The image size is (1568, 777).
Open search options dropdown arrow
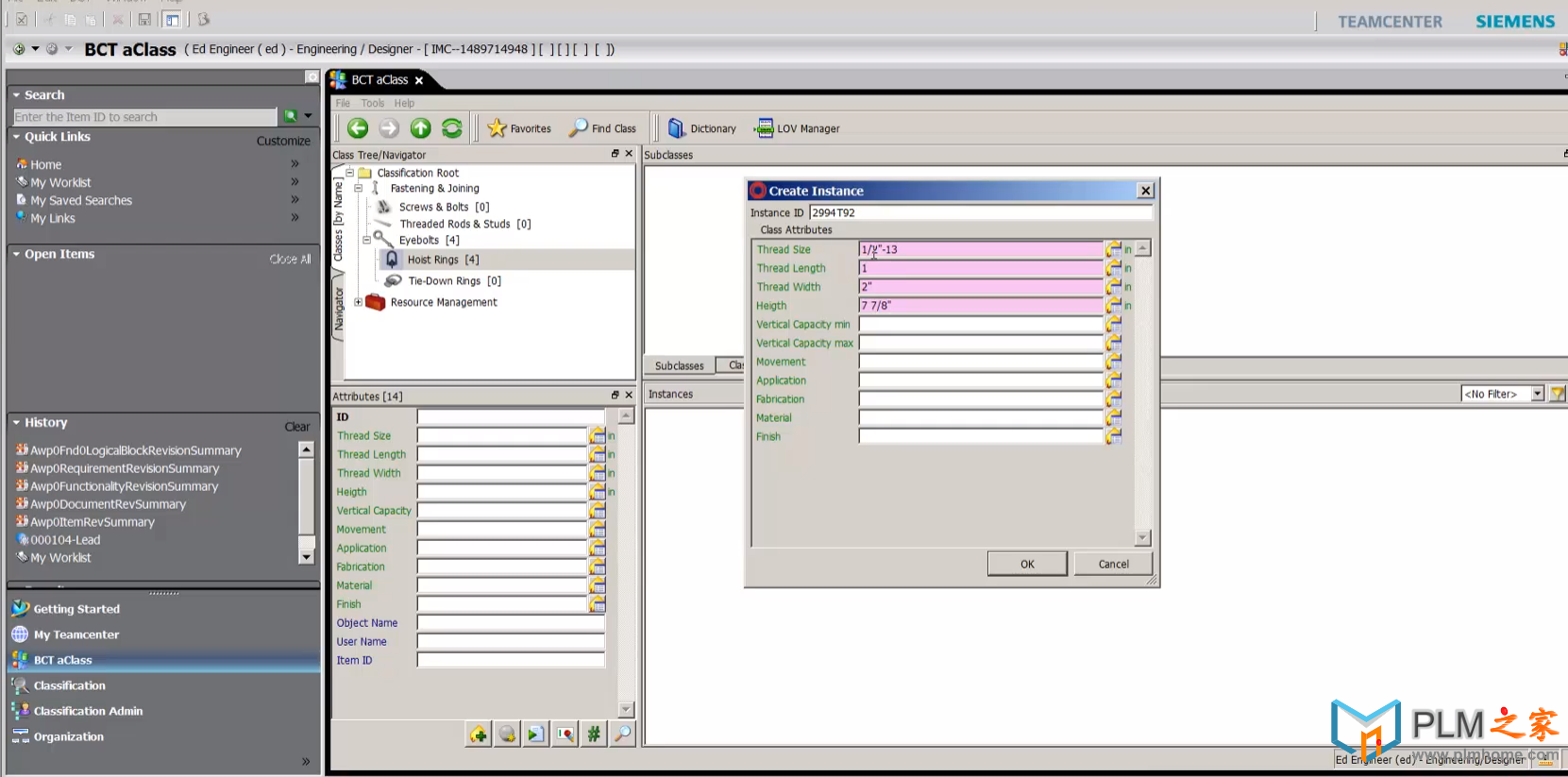308,116
